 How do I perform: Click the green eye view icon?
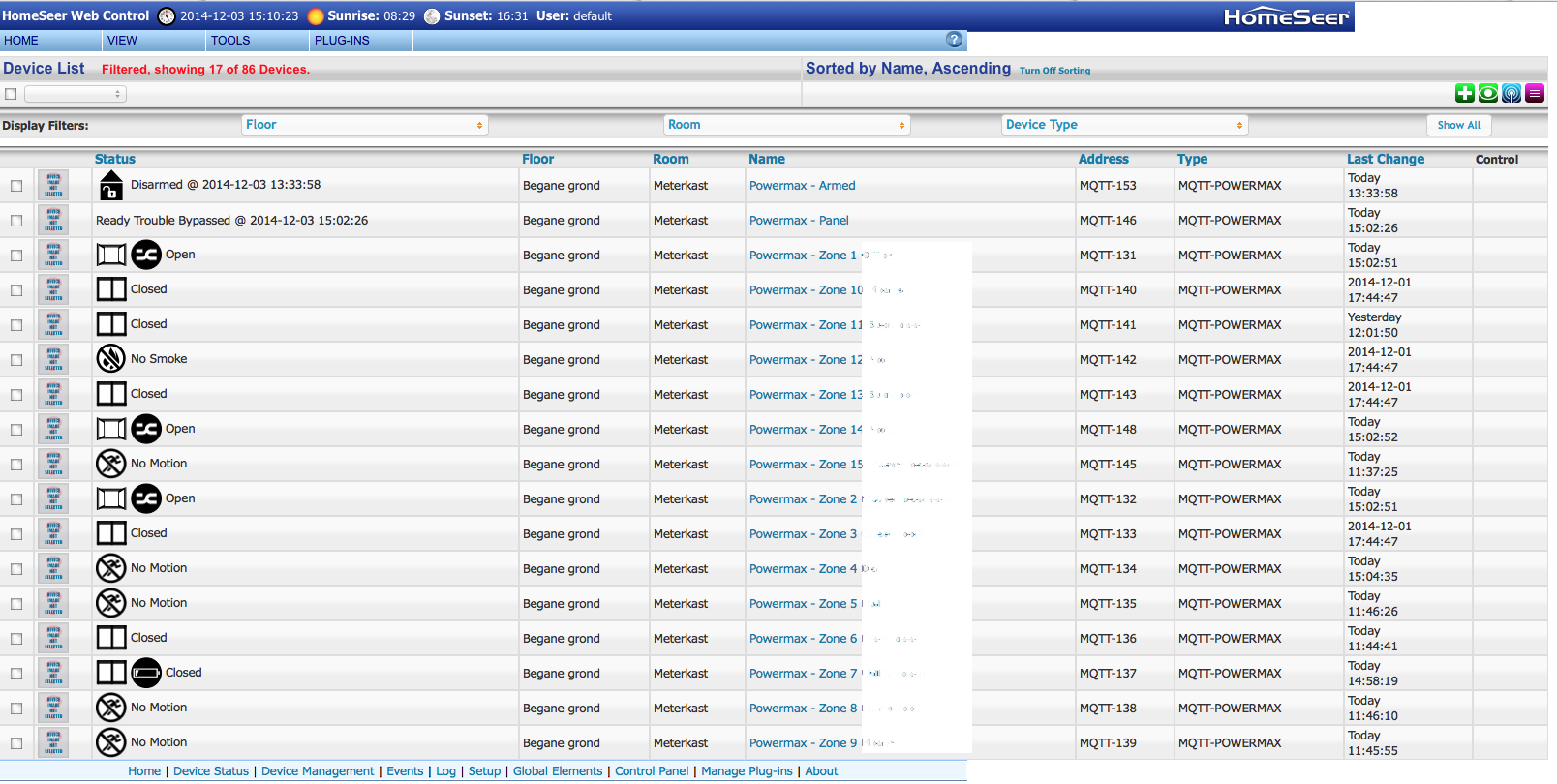click(1488, 93)
